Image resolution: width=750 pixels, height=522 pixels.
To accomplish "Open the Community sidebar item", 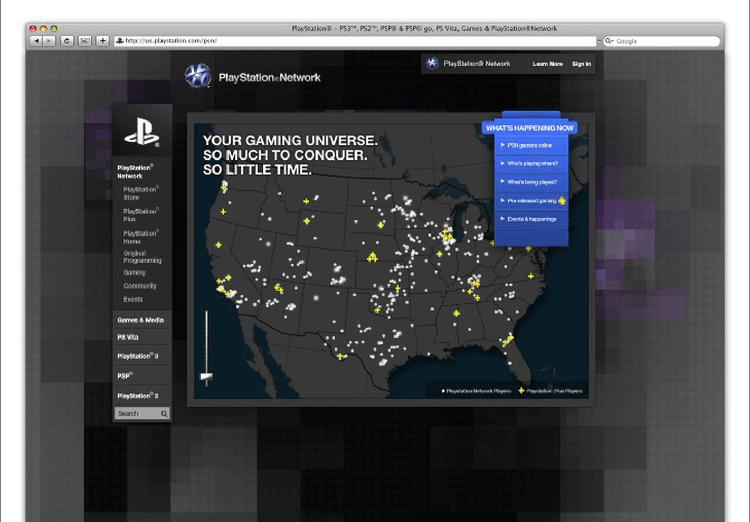I will point(140,286).
